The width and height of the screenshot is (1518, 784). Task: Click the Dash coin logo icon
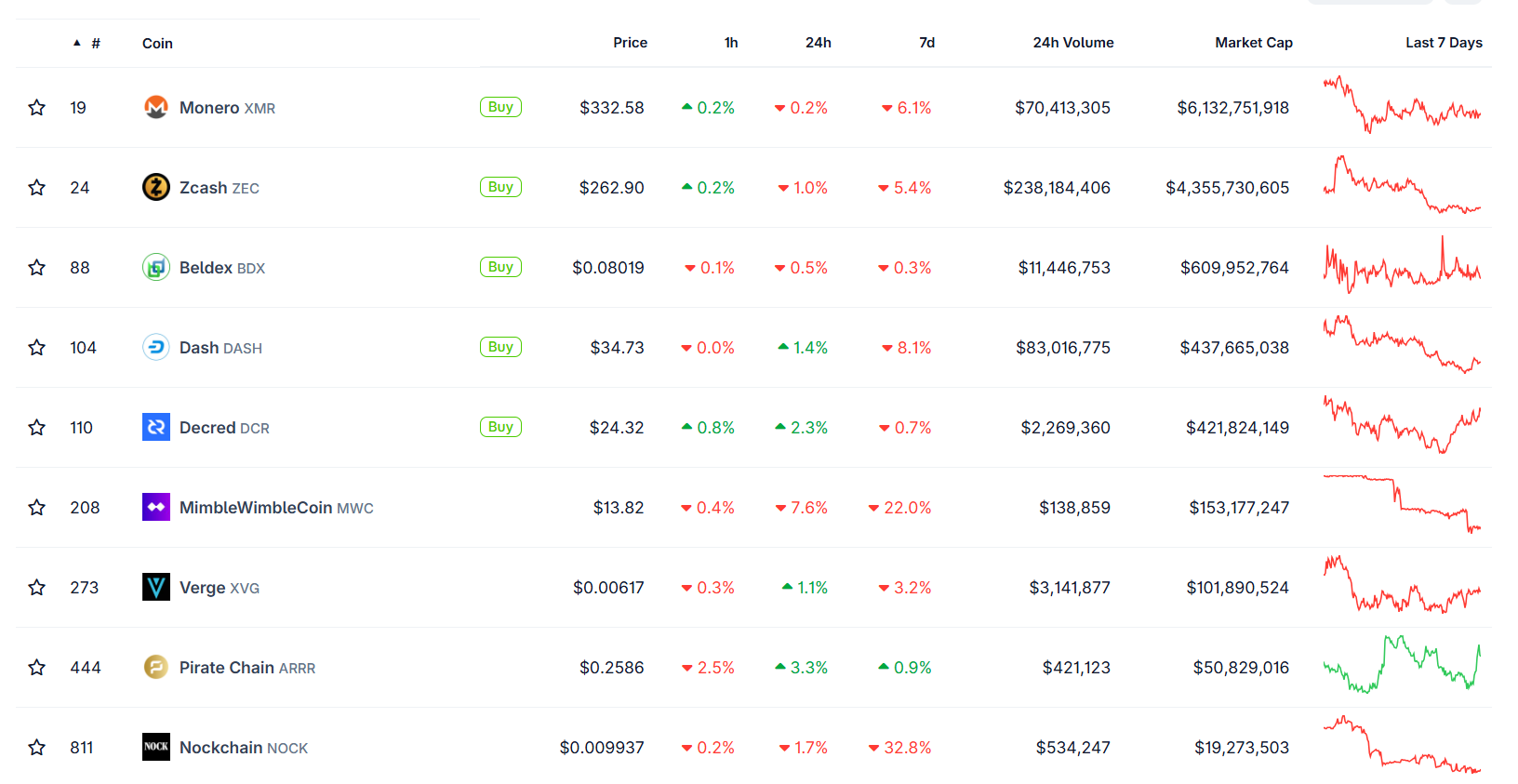(x=156, y=348)
